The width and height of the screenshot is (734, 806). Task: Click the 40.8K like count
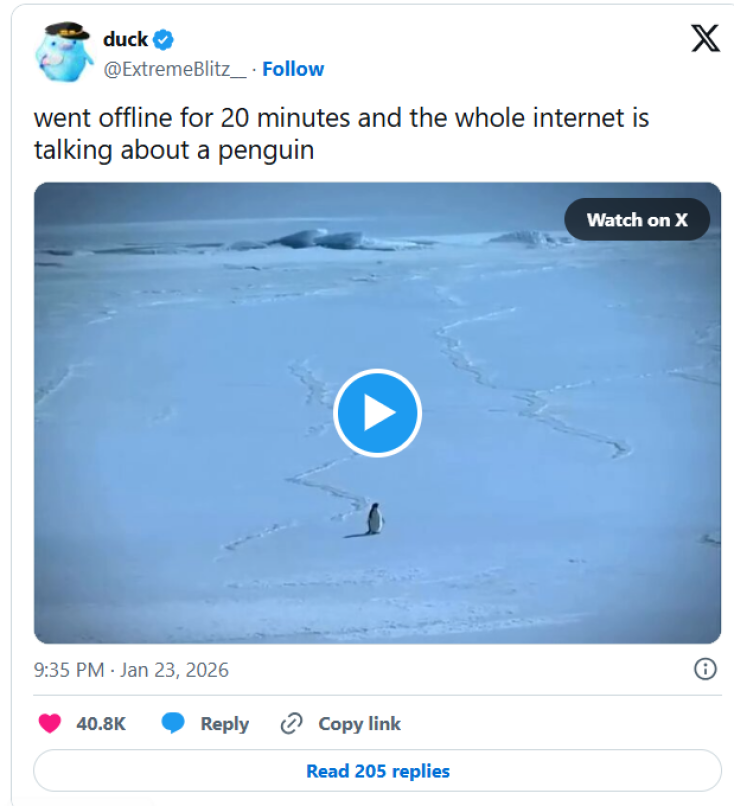click(x=101, y=723)
